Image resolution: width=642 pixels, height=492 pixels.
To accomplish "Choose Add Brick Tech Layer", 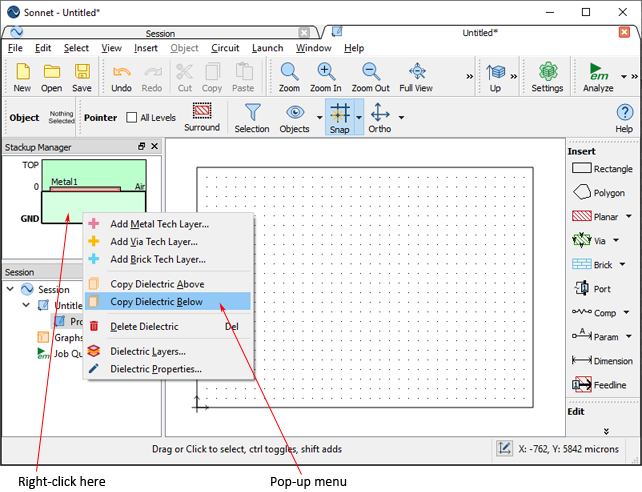I will 168,259.
